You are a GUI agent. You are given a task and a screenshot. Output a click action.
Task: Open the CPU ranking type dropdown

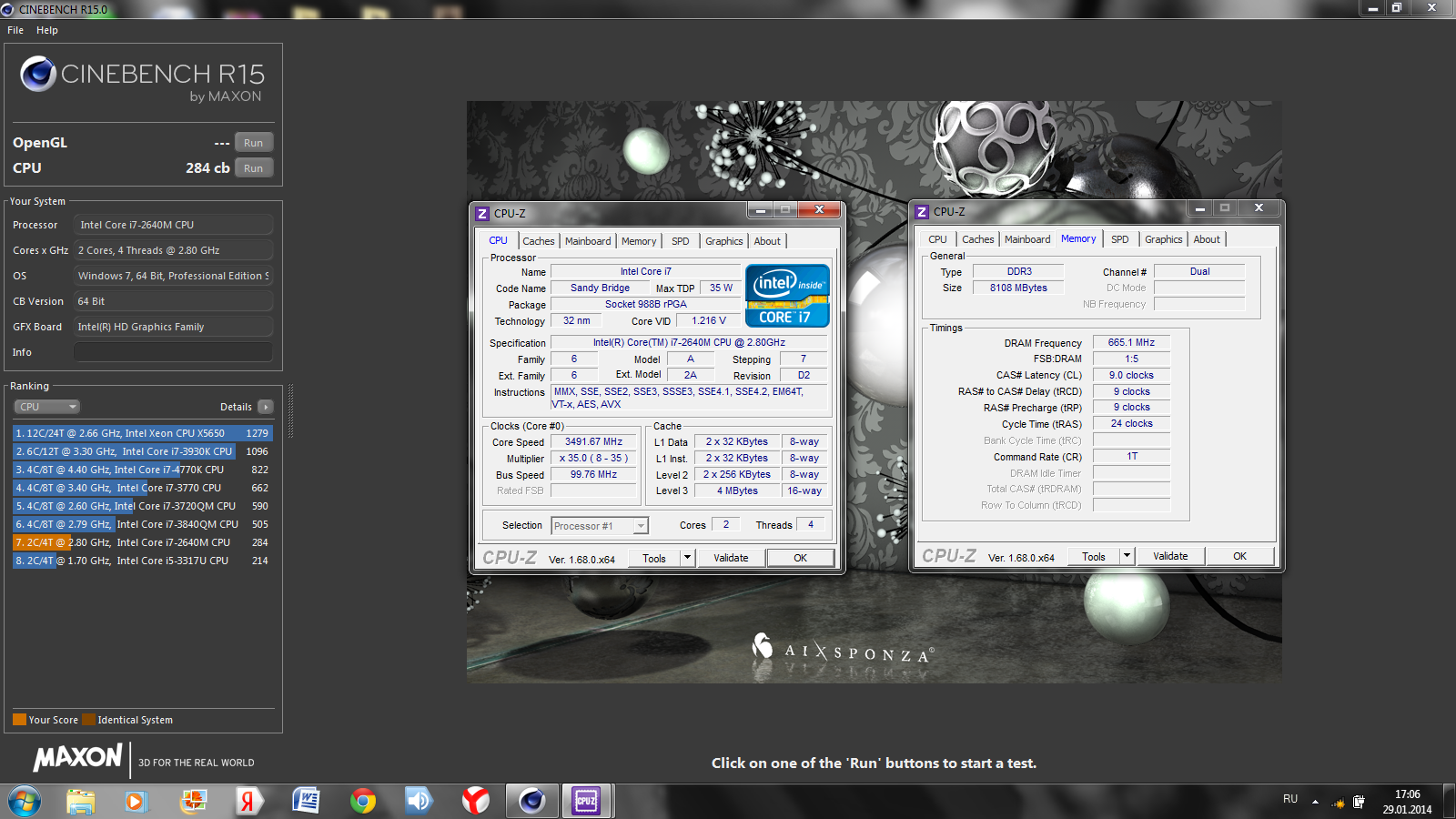tap(46, 407)
